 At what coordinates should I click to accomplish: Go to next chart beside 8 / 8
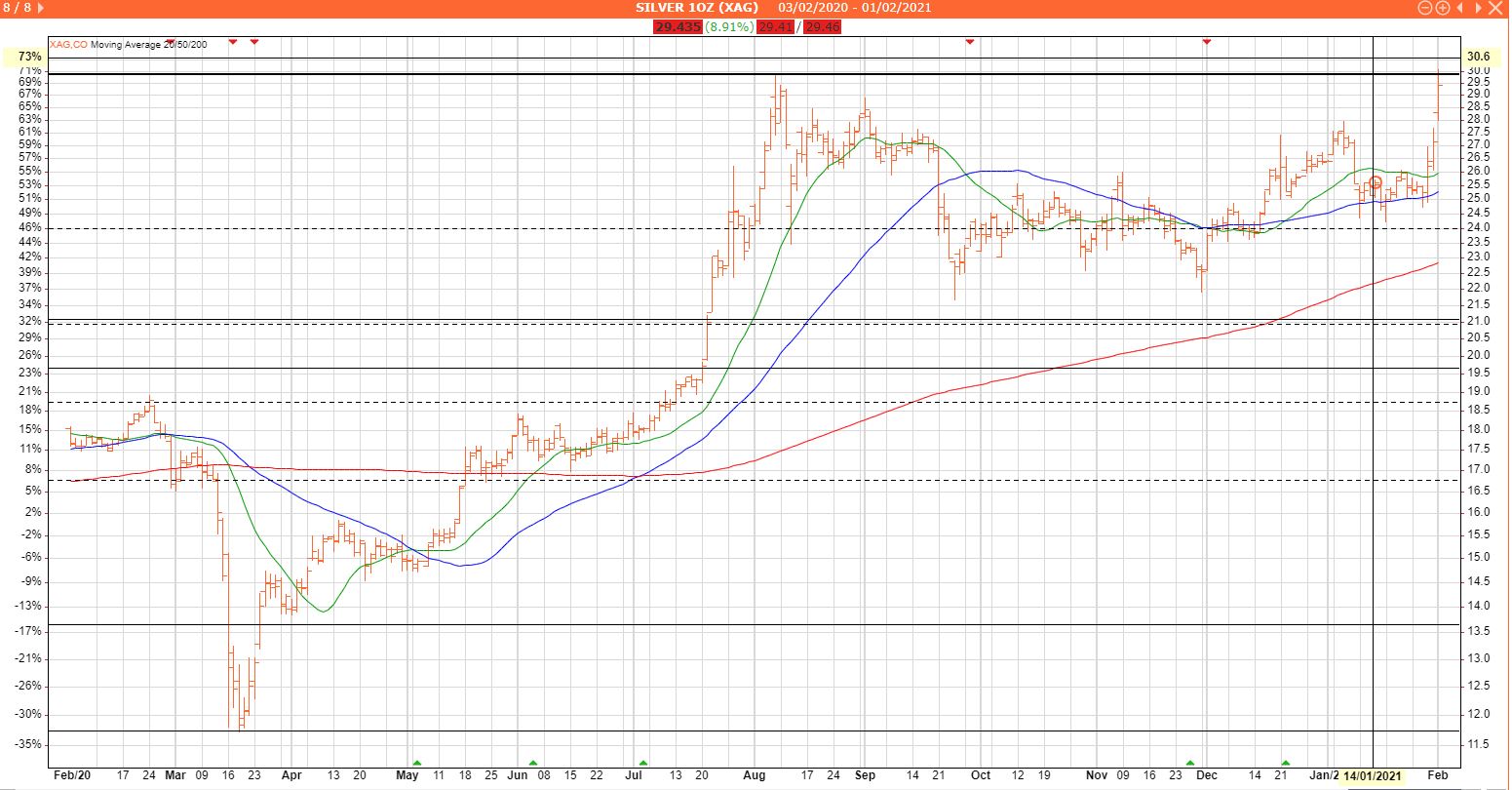point(41,8)
